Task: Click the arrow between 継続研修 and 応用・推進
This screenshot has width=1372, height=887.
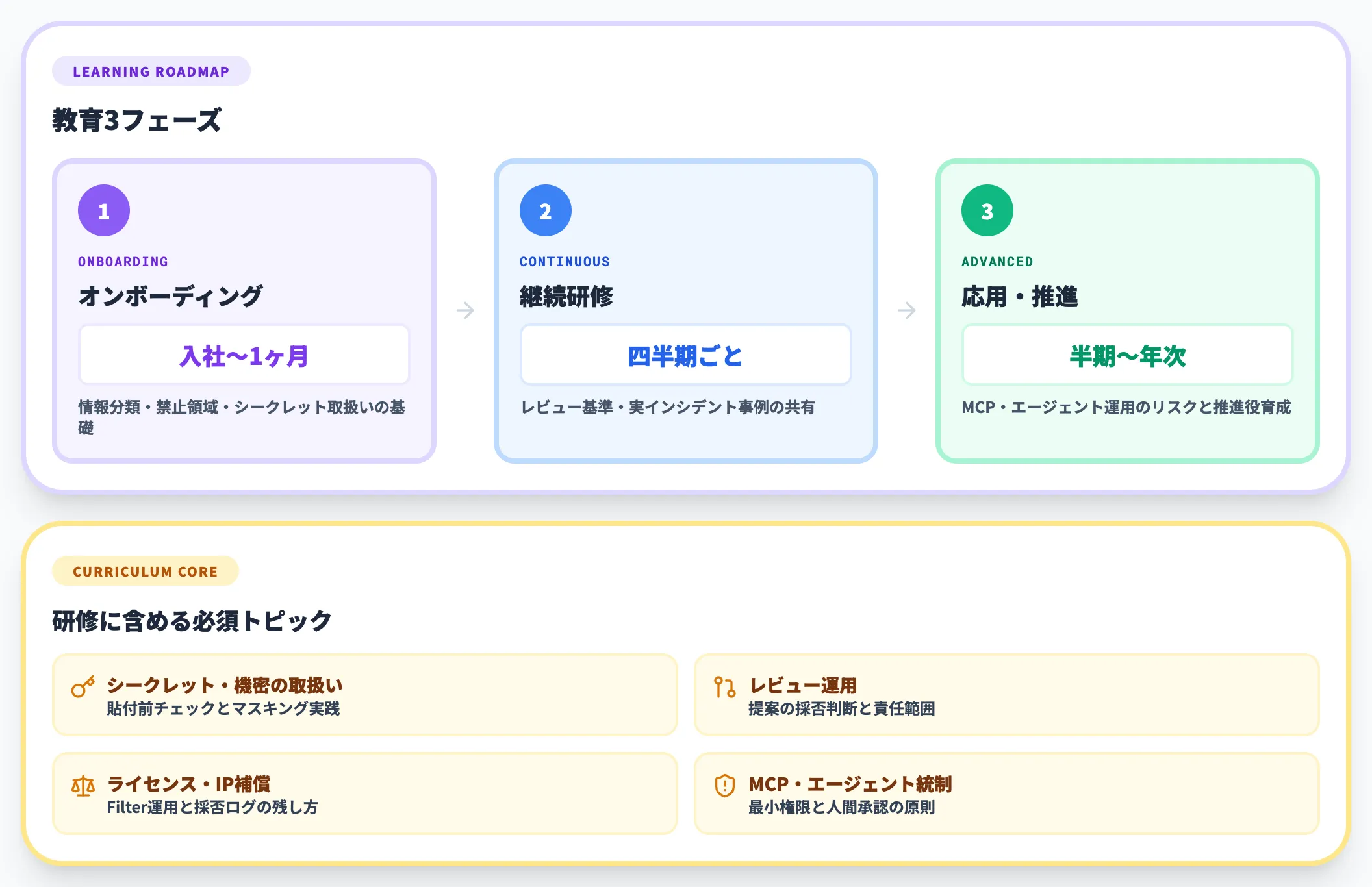Action: [907, 310]
